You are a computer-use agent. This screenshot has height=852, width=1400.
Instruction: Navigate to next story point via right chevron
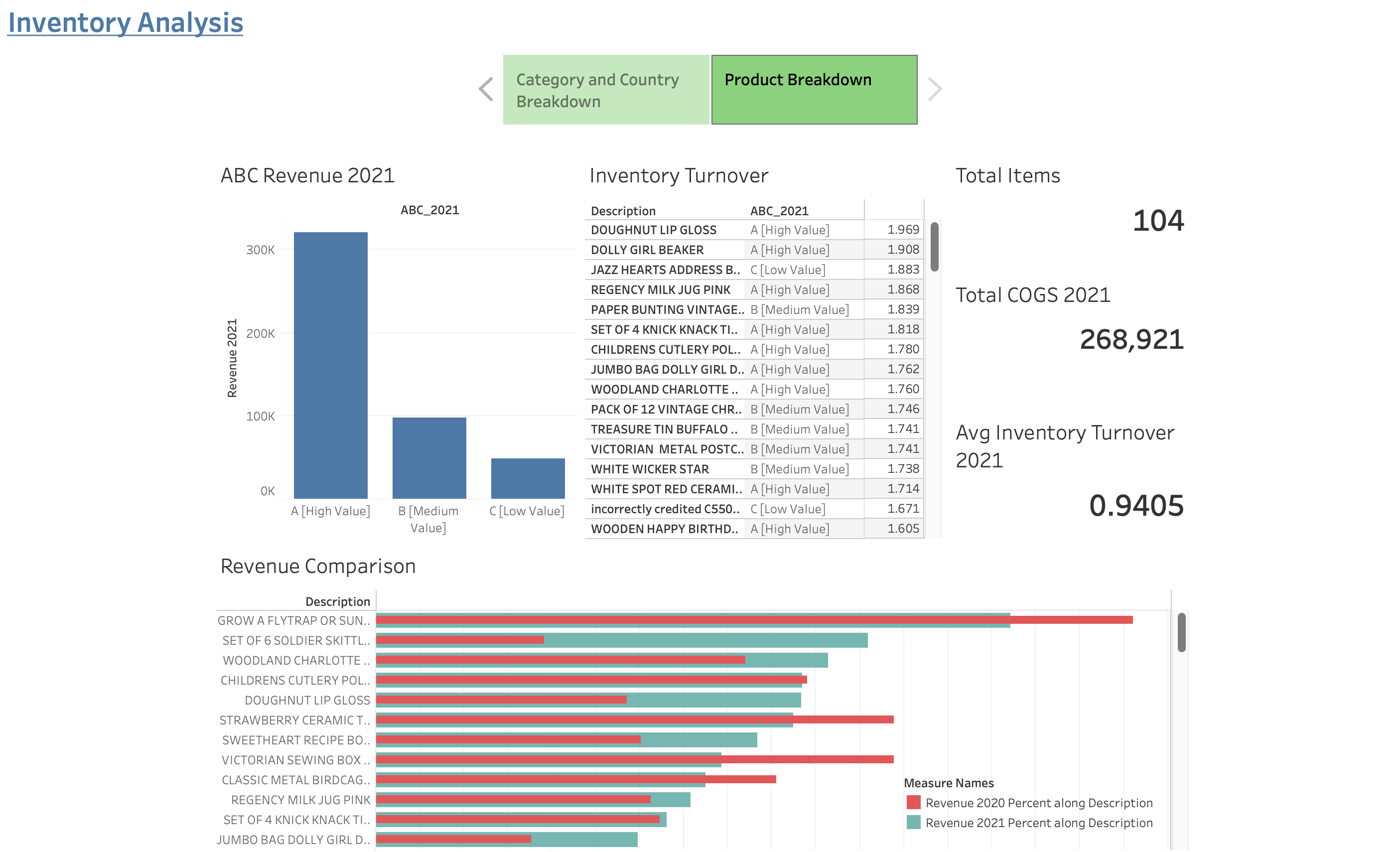pyautogui.click(x=935, y=89)
